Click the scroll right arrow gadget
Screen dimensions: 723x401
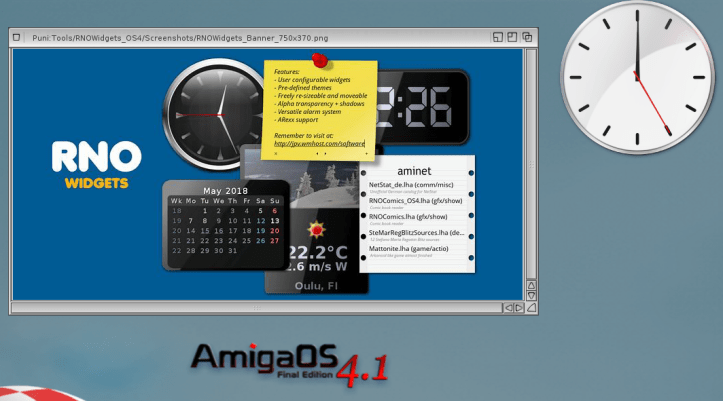pyautogui.click(x=519, y=308)
